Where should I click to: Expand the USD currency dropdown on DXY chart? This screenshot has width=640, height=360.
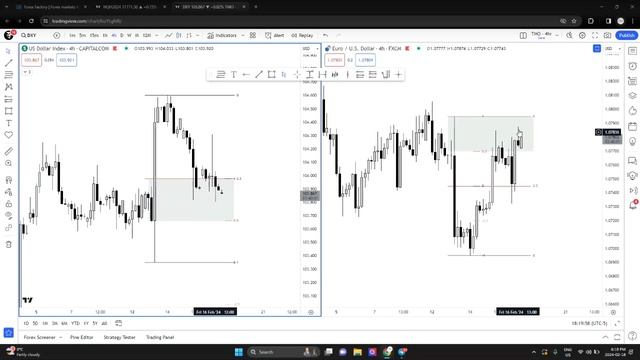tap(311, 49)
